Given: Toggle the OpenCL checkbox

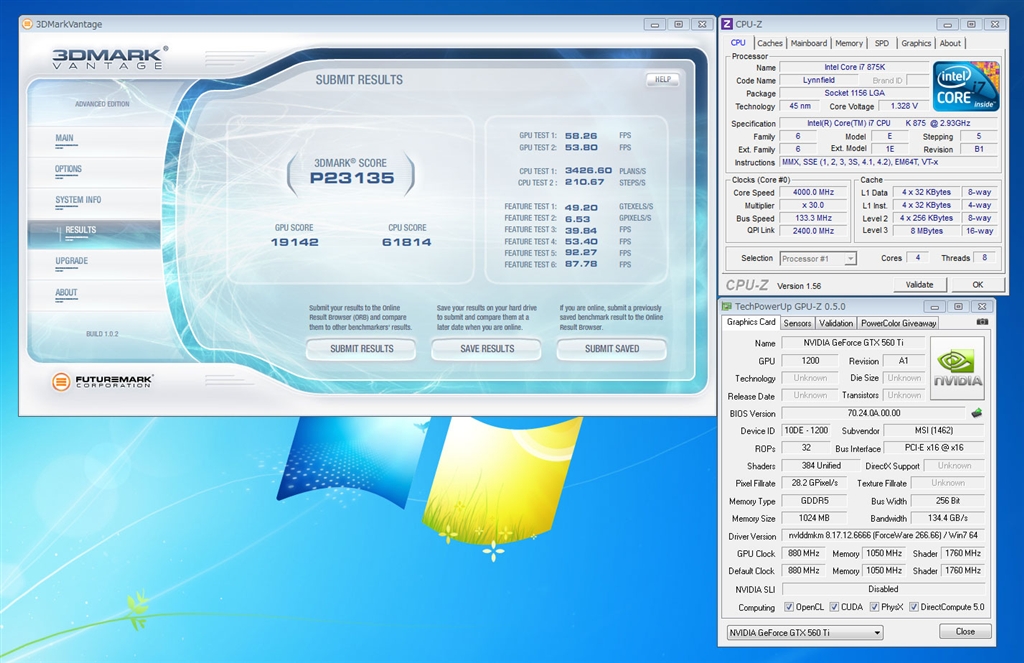Looking at the screenshot, I should [790, 607].
